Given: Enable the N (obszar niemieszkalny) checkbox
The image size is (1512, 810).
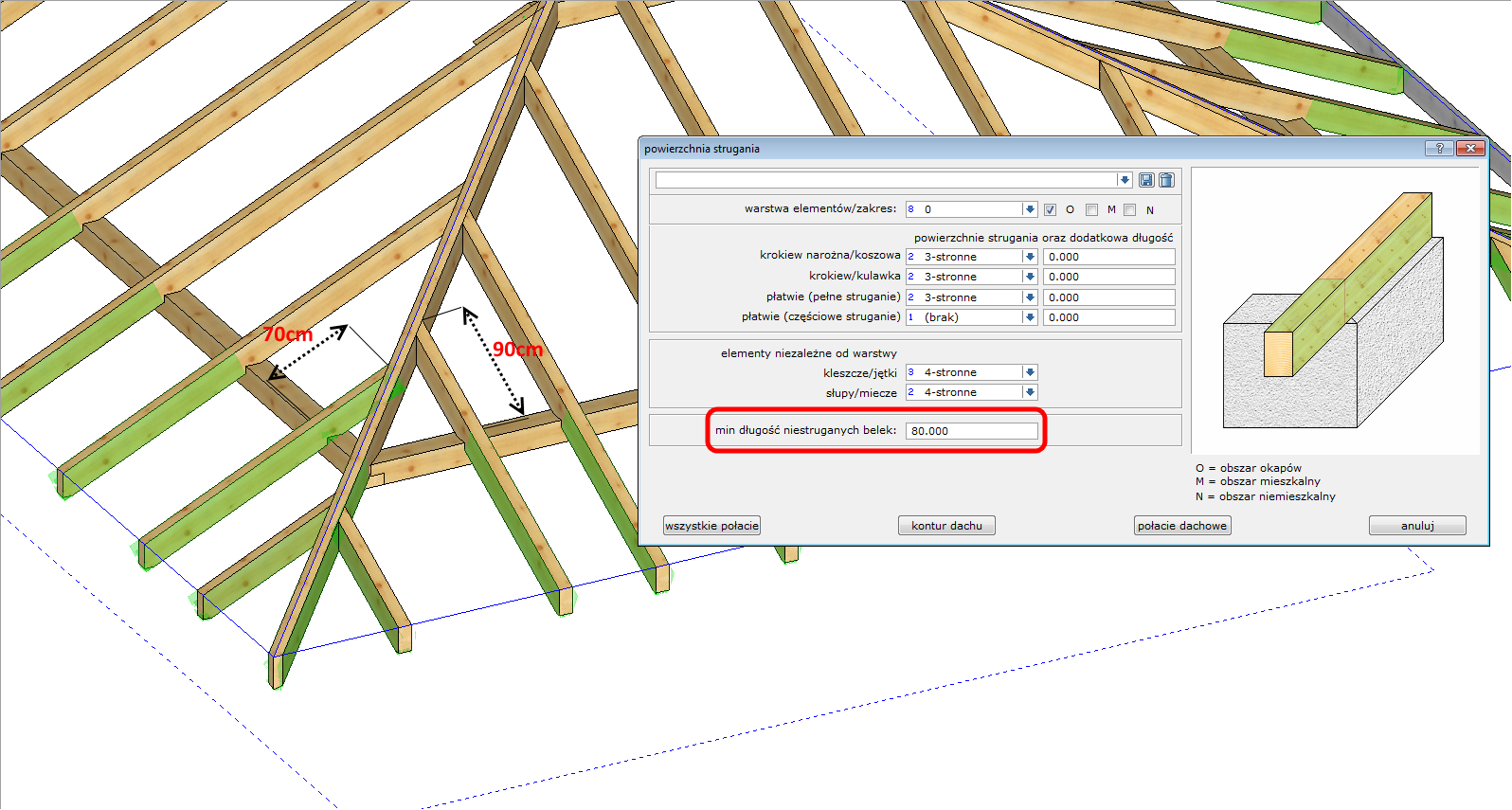Looking at the screenshot, I should point(1129,210).
